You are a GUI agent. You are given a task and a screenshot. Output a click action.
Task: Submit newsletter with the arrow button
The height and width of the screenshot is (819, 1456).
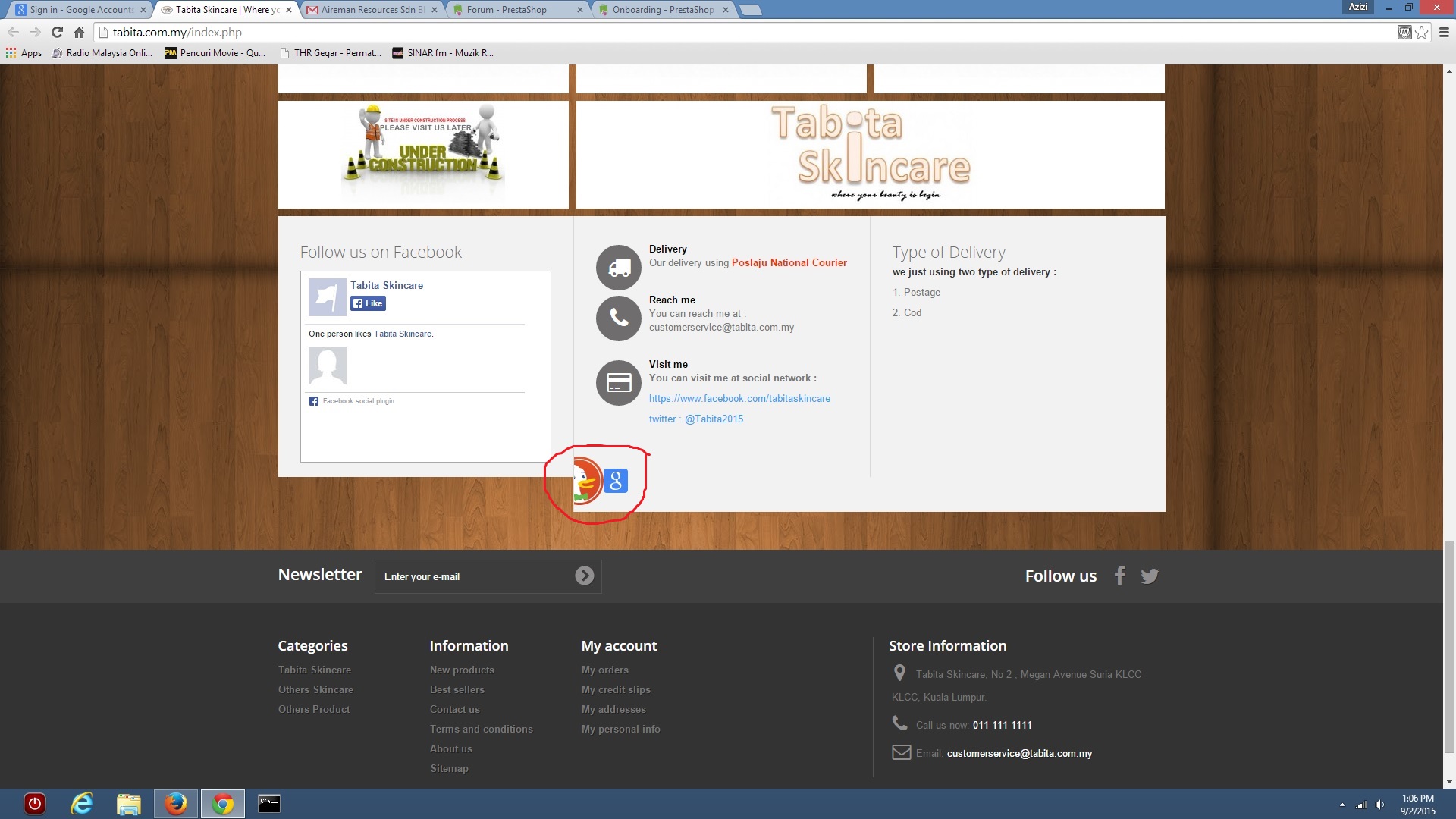(584, 576)
